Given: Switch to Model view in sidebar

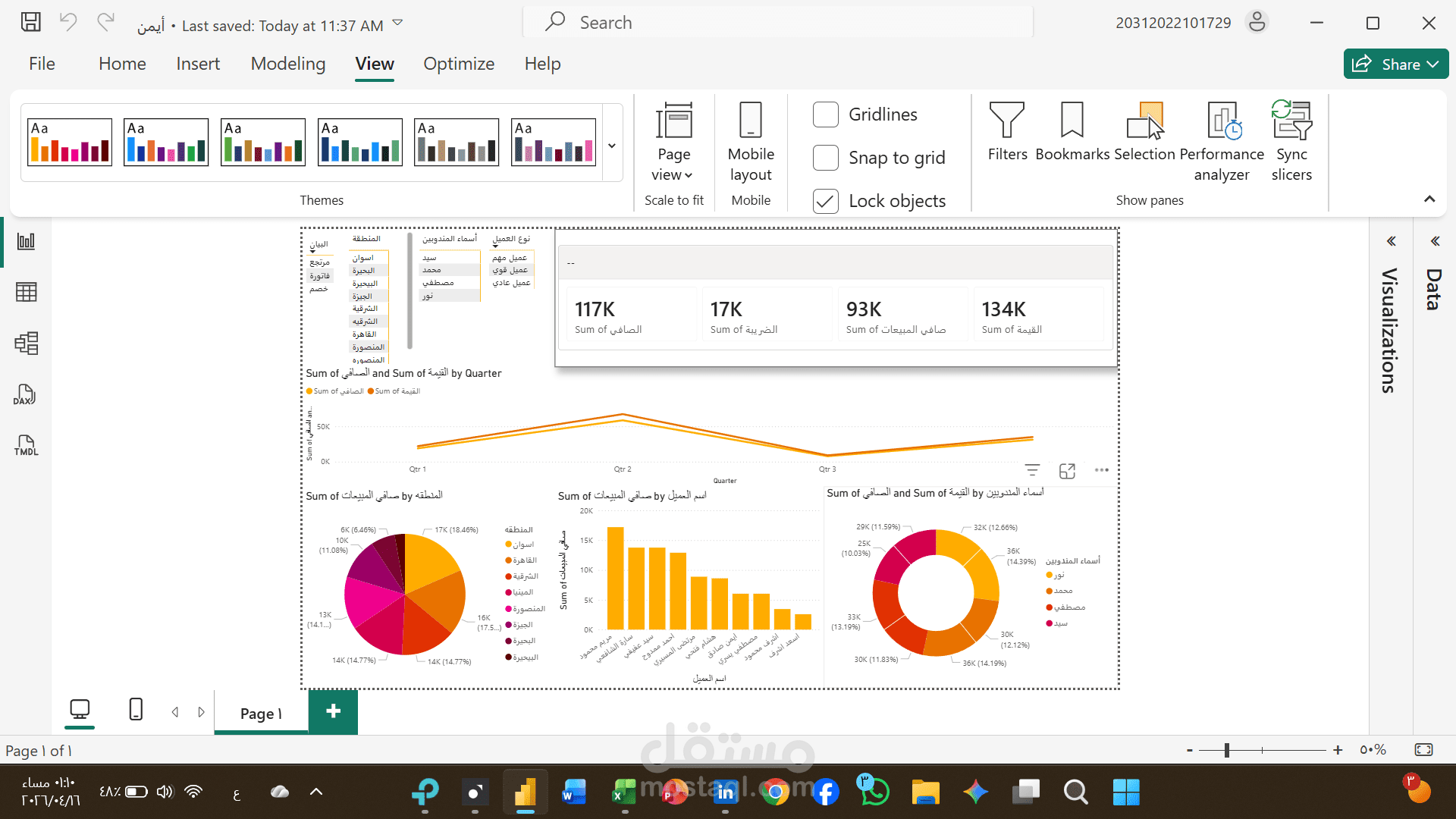Looking at the screenshot, I should coord(26,344).
